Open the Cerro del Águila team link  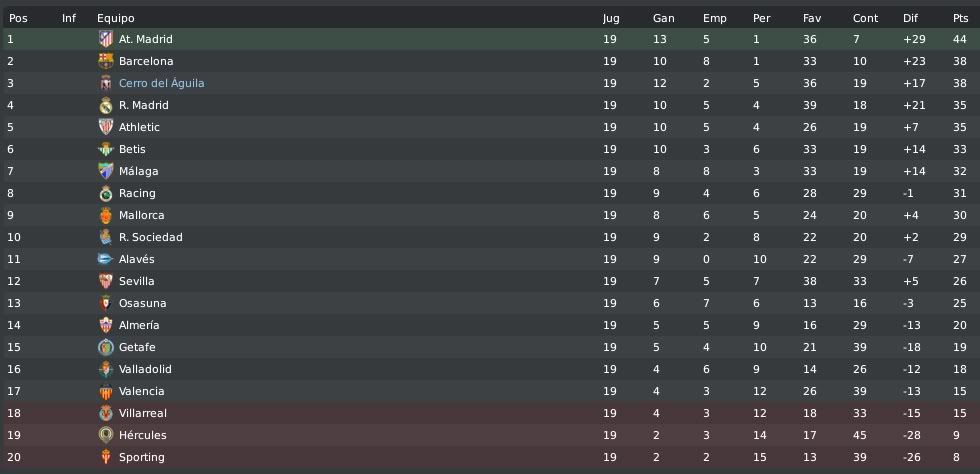click(161, 83)
